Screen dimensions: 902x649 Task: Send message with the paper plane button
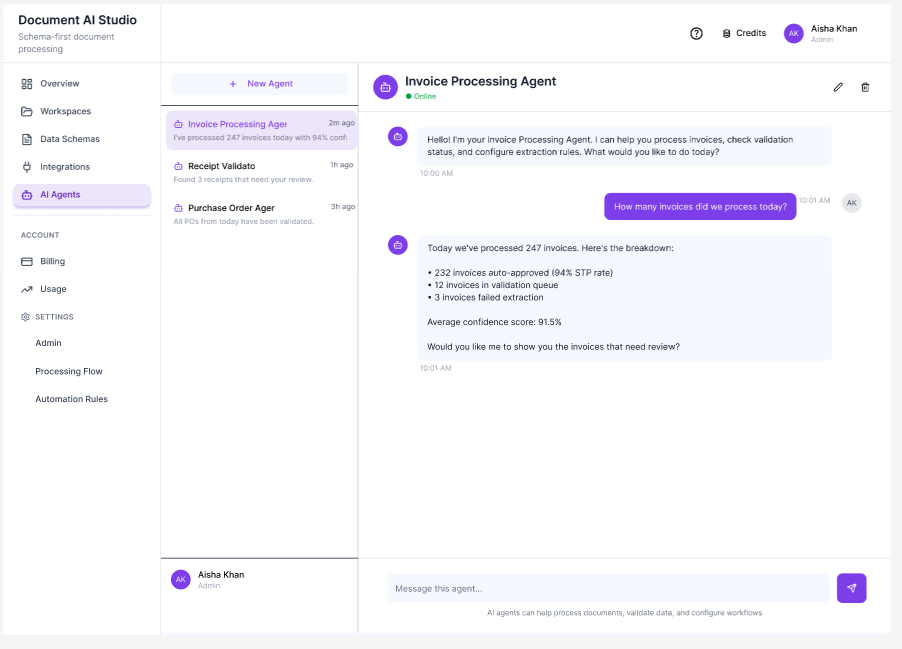851,588
